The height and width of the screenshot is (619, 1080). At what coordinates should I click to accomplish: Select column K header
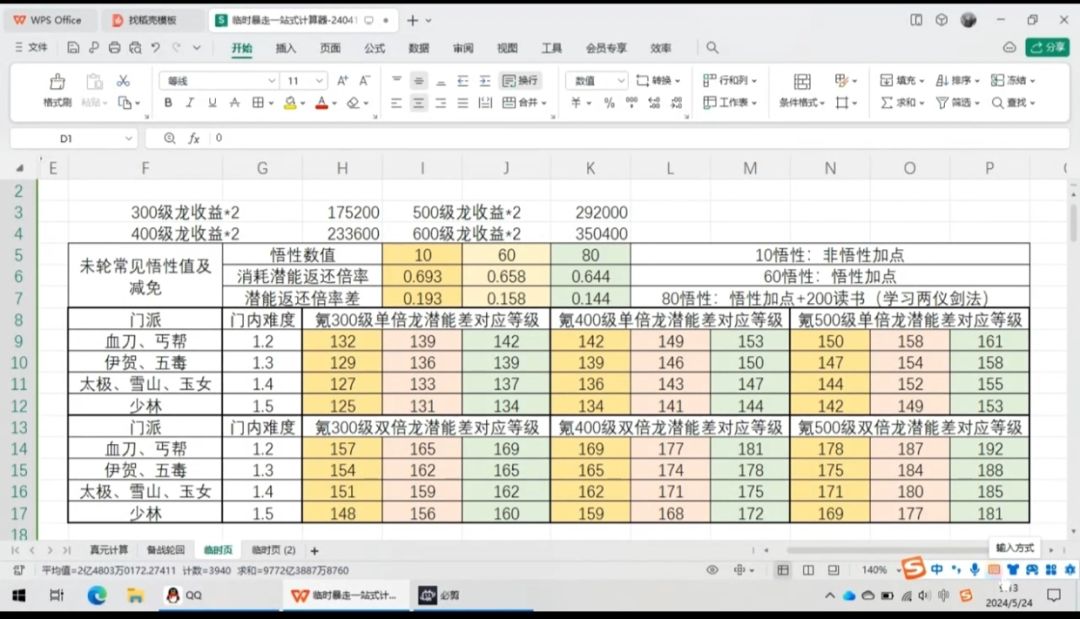pyautogui.click(x=590, y=169)
